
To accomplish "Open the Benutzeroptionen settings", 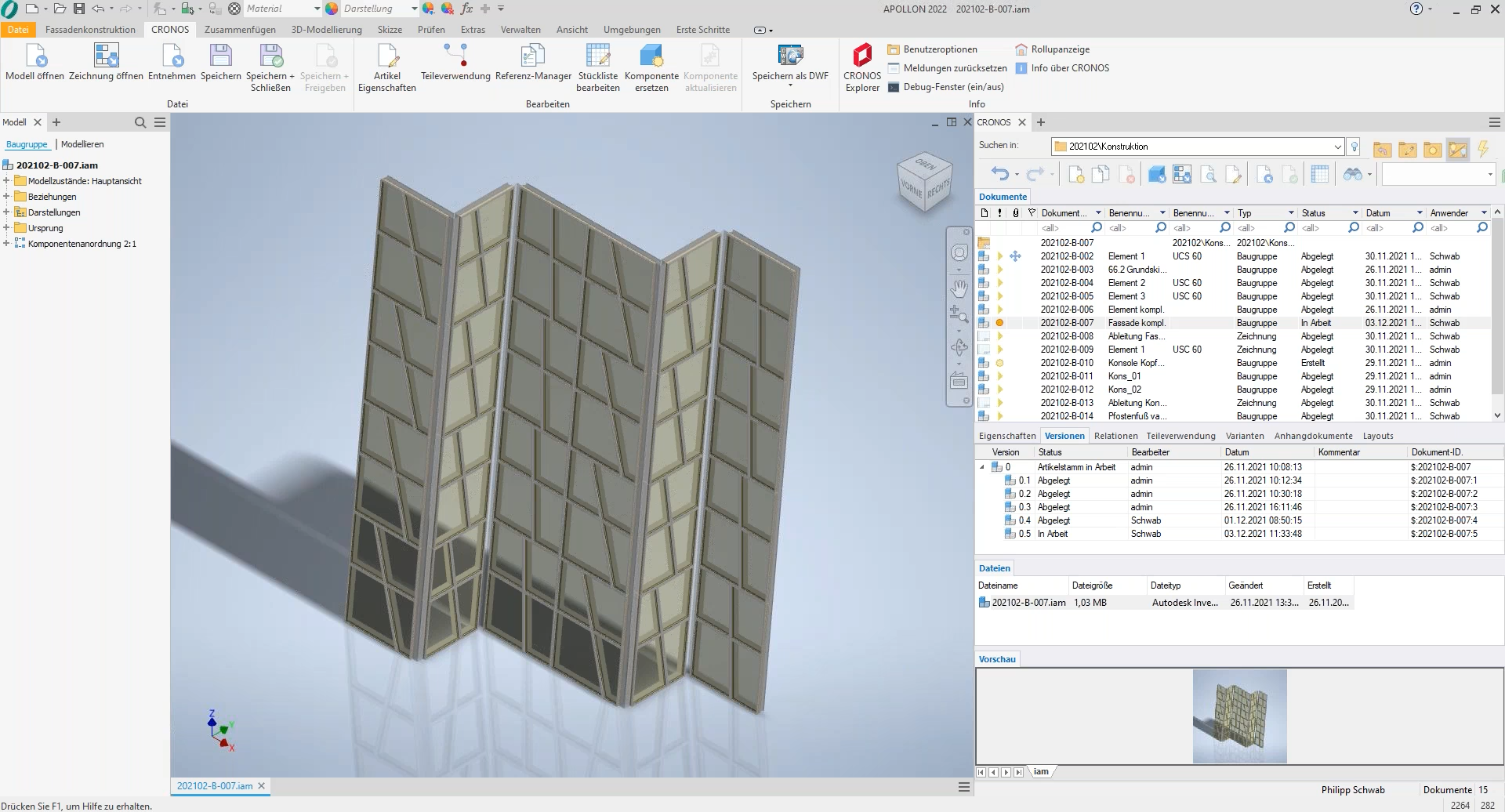I will tap(940, 49).
